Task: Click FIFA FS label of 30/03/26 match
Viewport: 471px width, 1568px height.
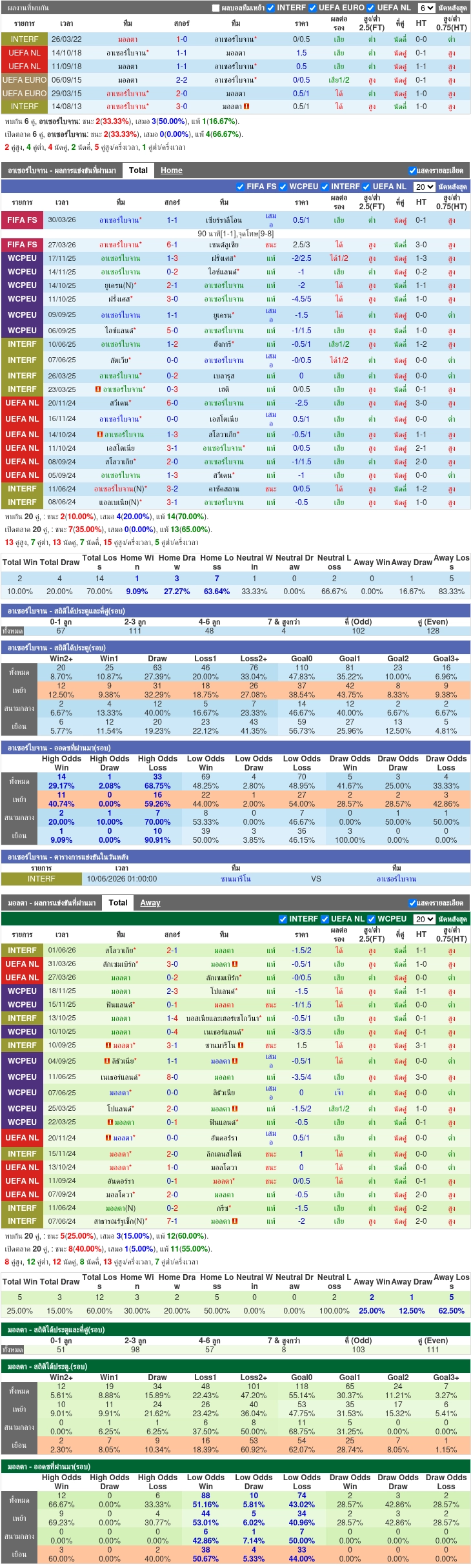Action: click(x=22, y=220)
